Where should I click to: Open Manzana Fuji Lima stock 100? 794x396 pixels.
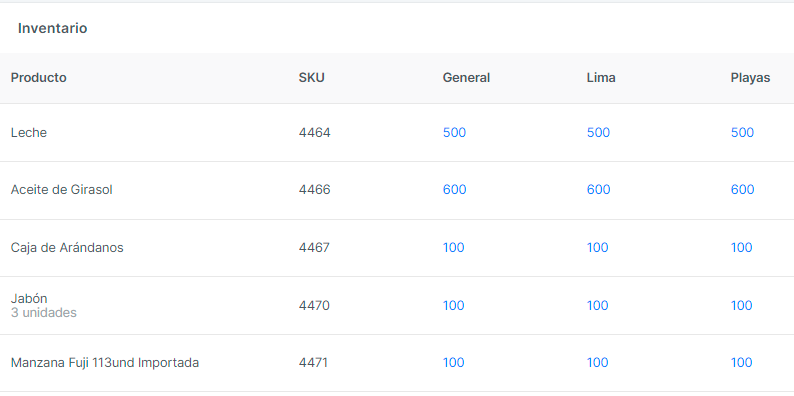point(597,363)
